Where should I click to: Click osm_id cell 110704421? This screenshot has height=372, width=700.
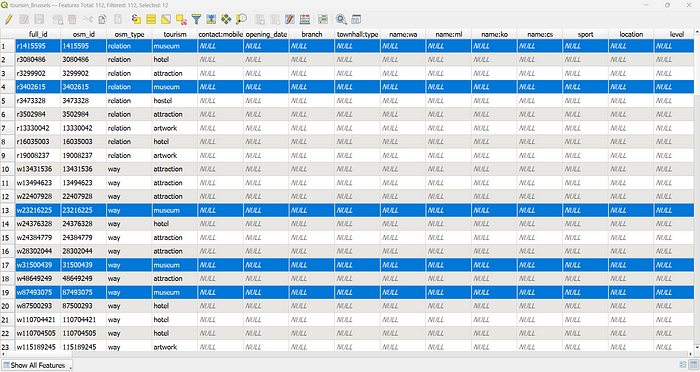pos(83,320)
